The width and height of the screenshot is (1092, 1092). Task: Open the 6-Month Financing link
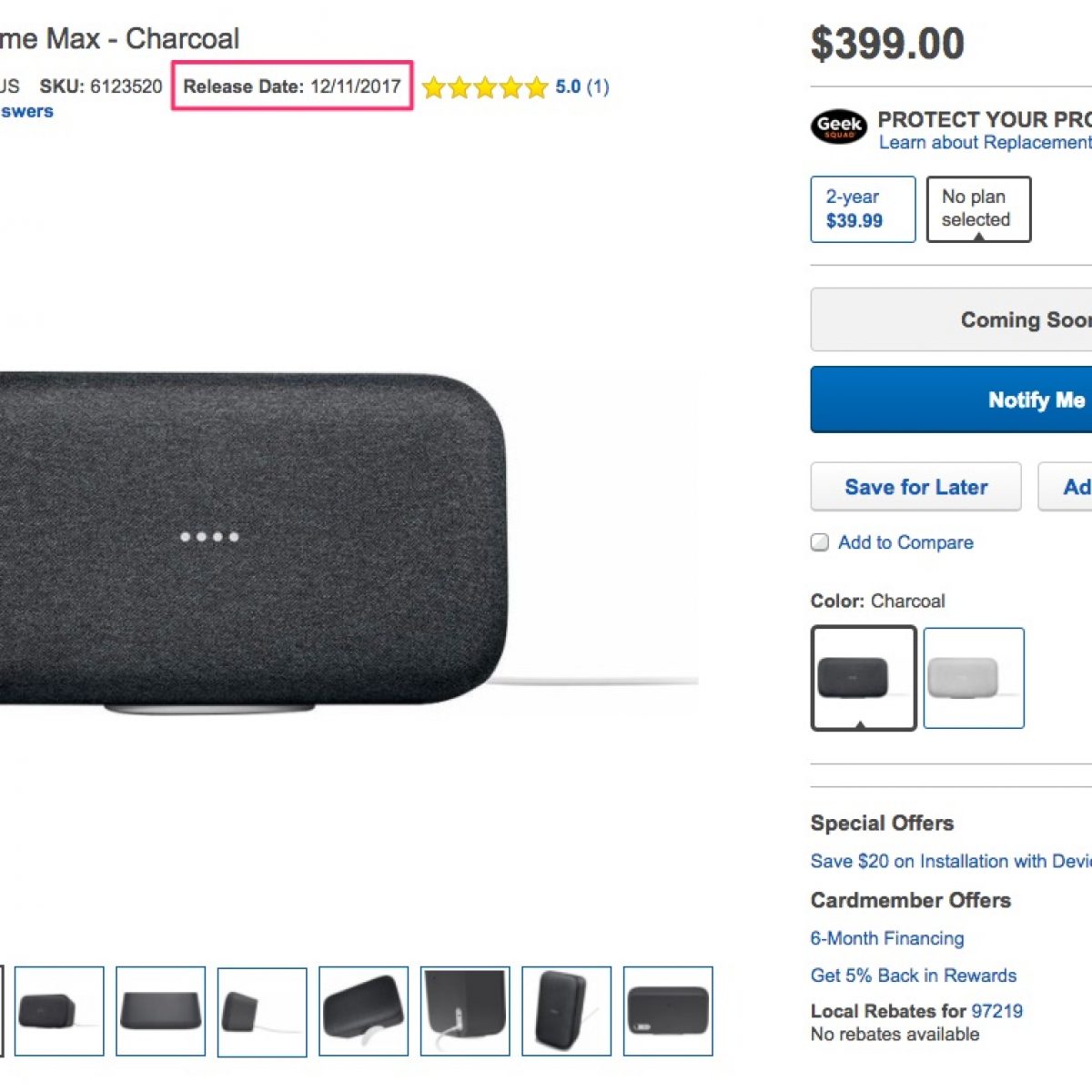[887, 938]
